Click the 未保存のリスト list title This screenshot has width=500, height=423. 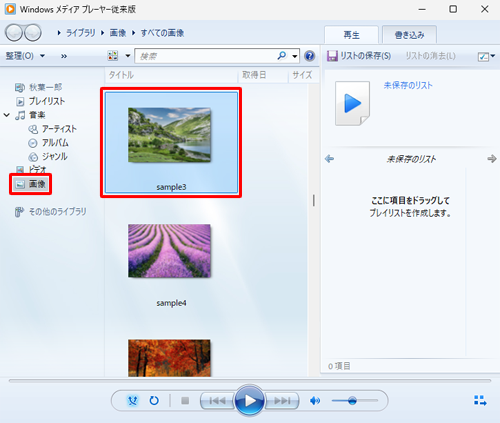[411, 159]
